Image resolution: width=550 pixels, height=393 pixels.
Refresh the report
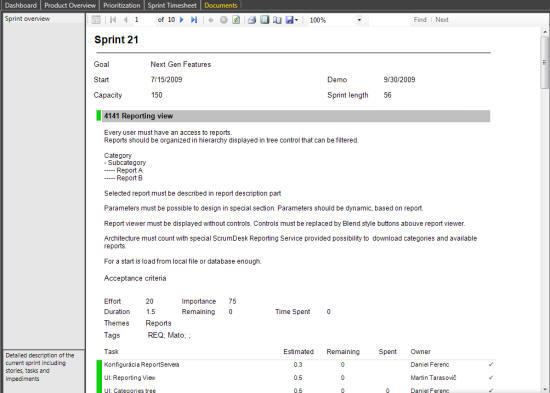point(236,20)
